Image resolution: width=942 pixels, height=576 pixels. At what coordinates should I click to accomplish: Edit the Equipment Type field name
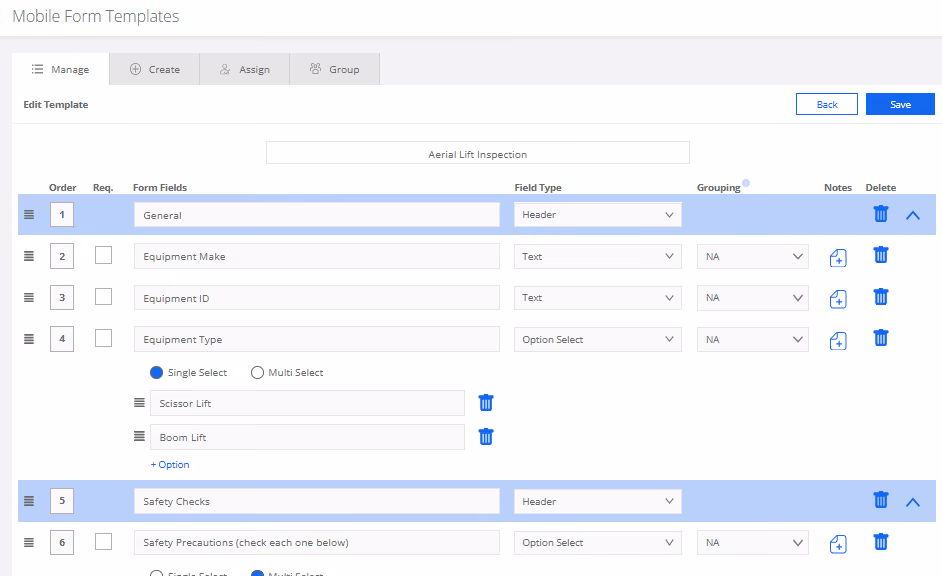317,339
